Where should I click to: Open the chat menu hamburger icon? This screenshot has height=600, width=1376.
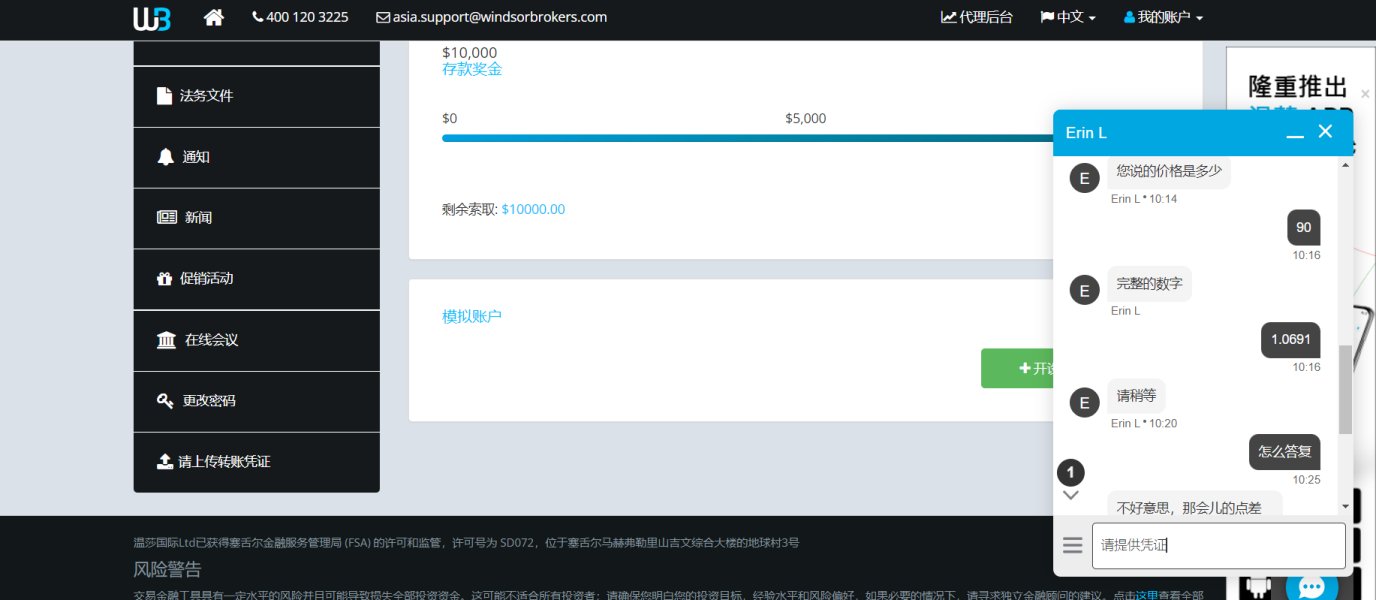click(1073, 545)
